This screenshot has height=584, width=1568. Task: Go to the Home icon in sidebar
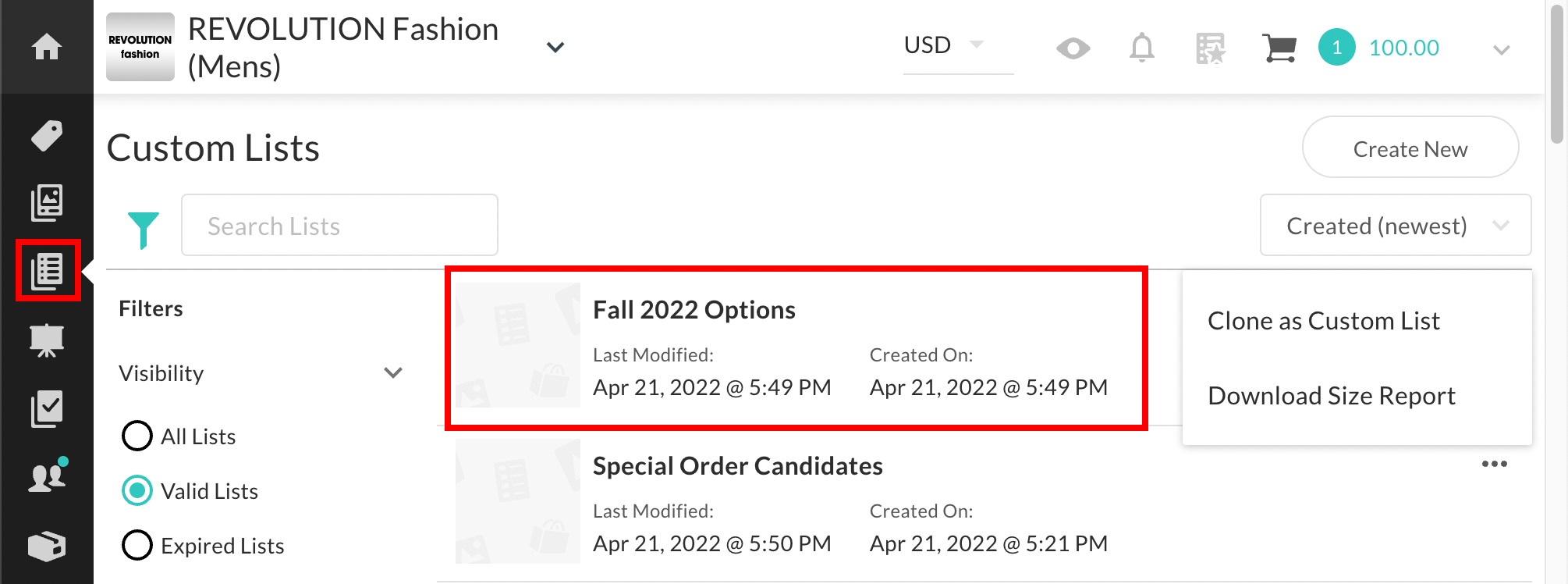click(x=47, y=47)
